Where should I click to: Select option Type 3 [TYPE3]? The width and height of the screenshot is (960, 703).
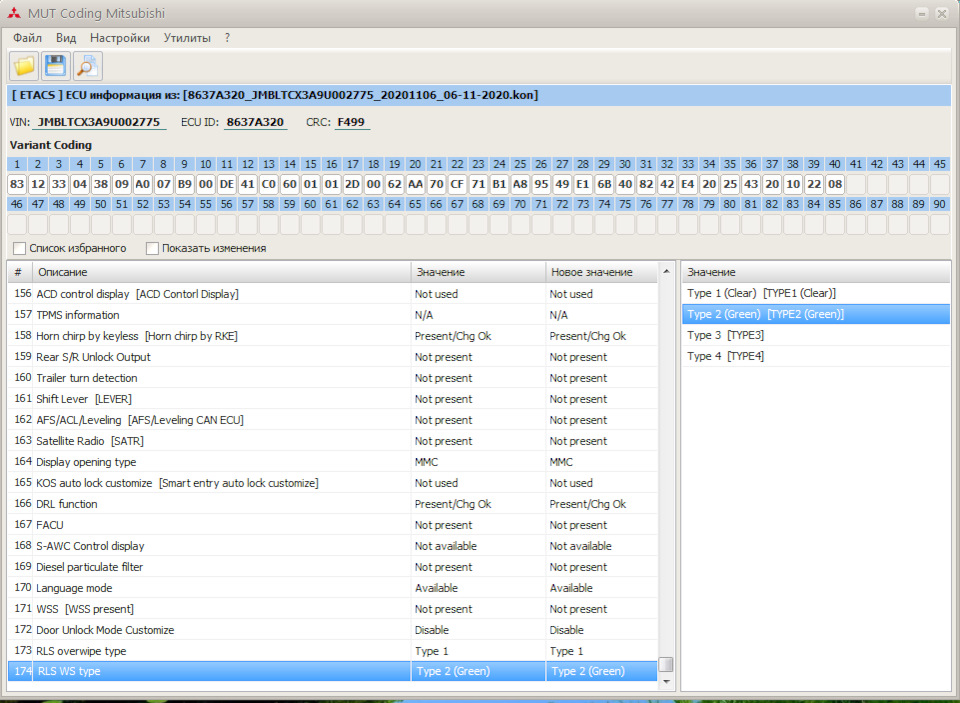(x=816, y=335)
